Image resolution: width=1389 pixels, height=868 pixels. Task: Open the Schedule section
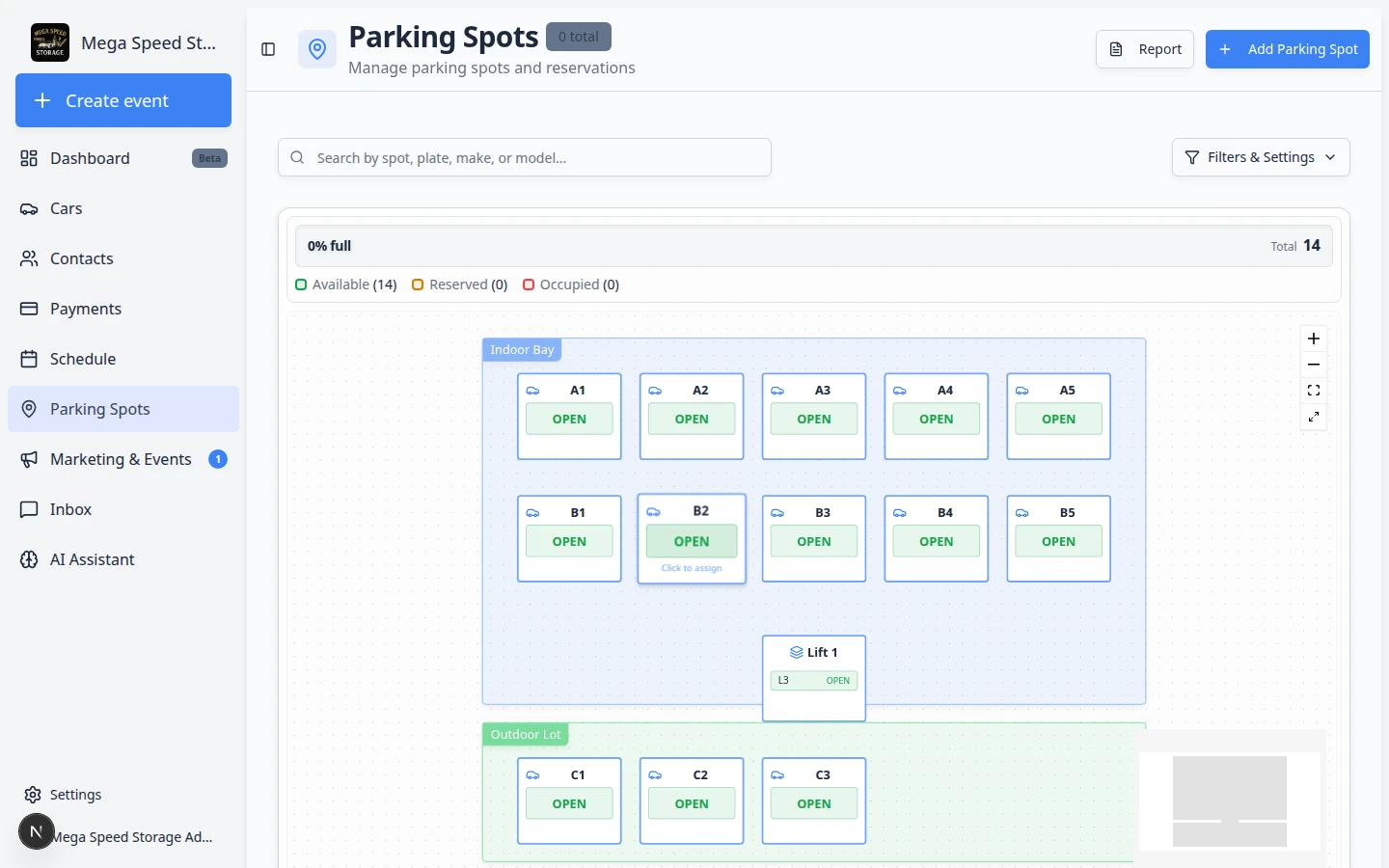[x=123, y=359]
